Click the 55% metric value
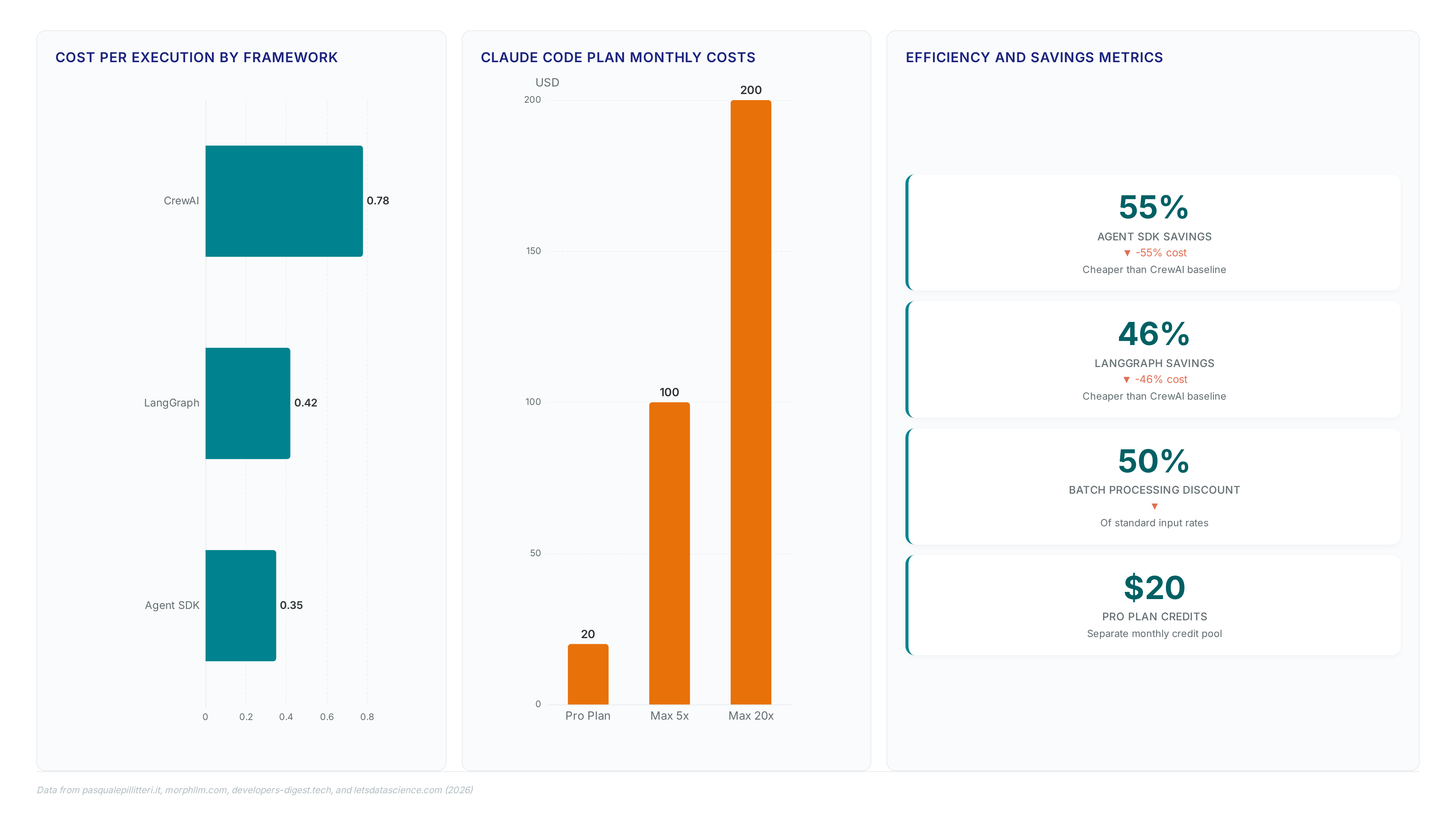This screenshot has height=819, width=1456. pos(1154,207)
